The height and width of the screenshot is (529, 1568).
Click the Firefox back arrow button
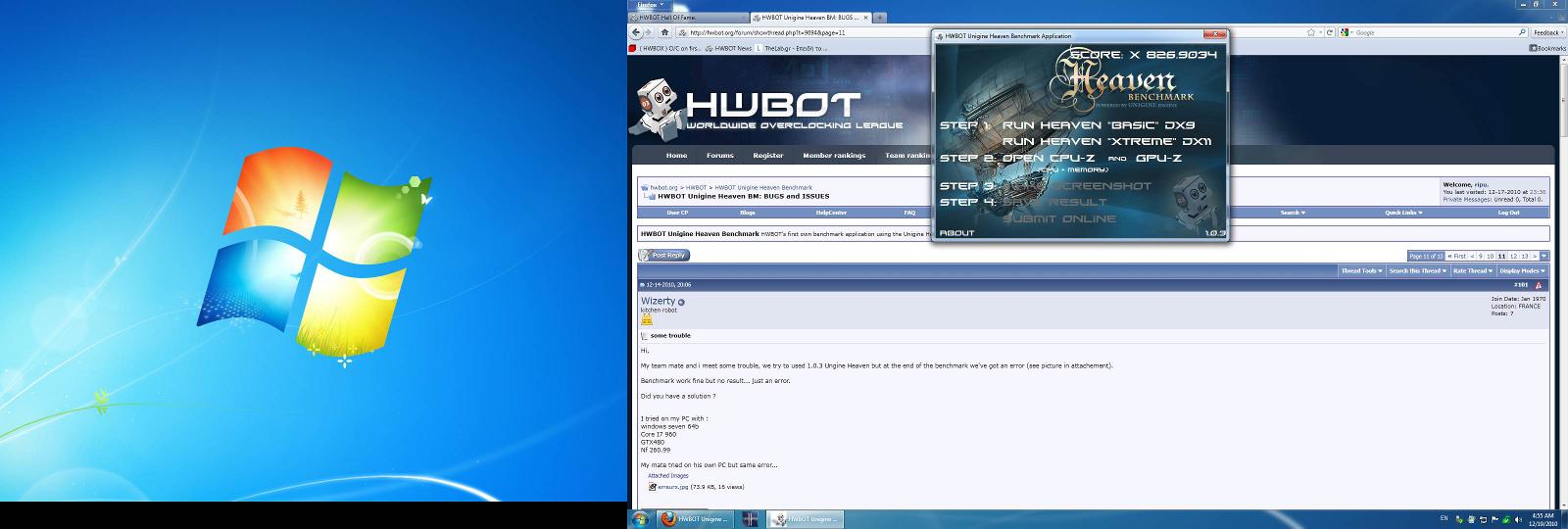click(638, 32)
